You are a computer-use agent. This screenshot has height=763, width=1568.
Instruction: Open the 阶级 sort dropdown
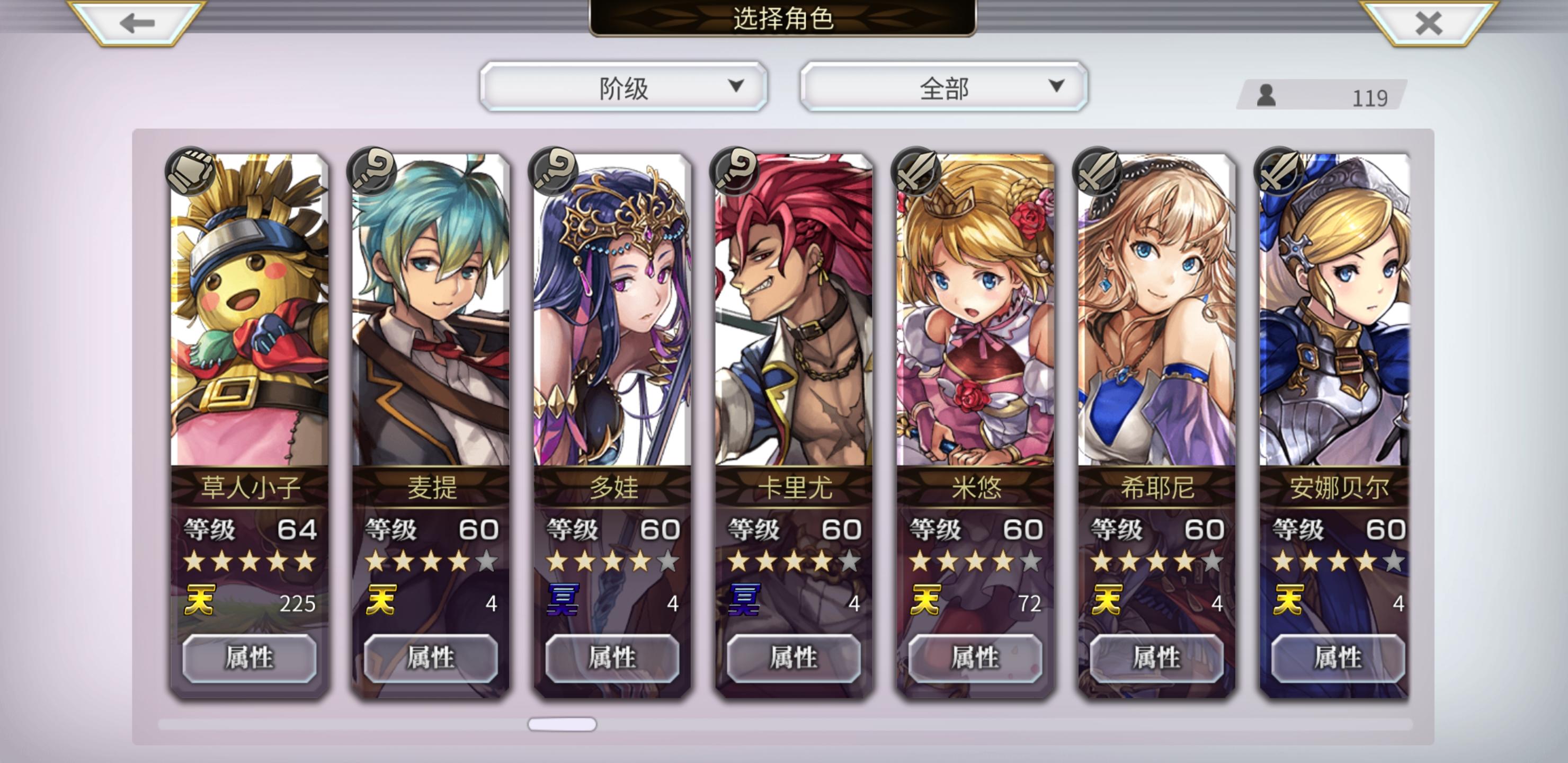click(x=623, y=87)
